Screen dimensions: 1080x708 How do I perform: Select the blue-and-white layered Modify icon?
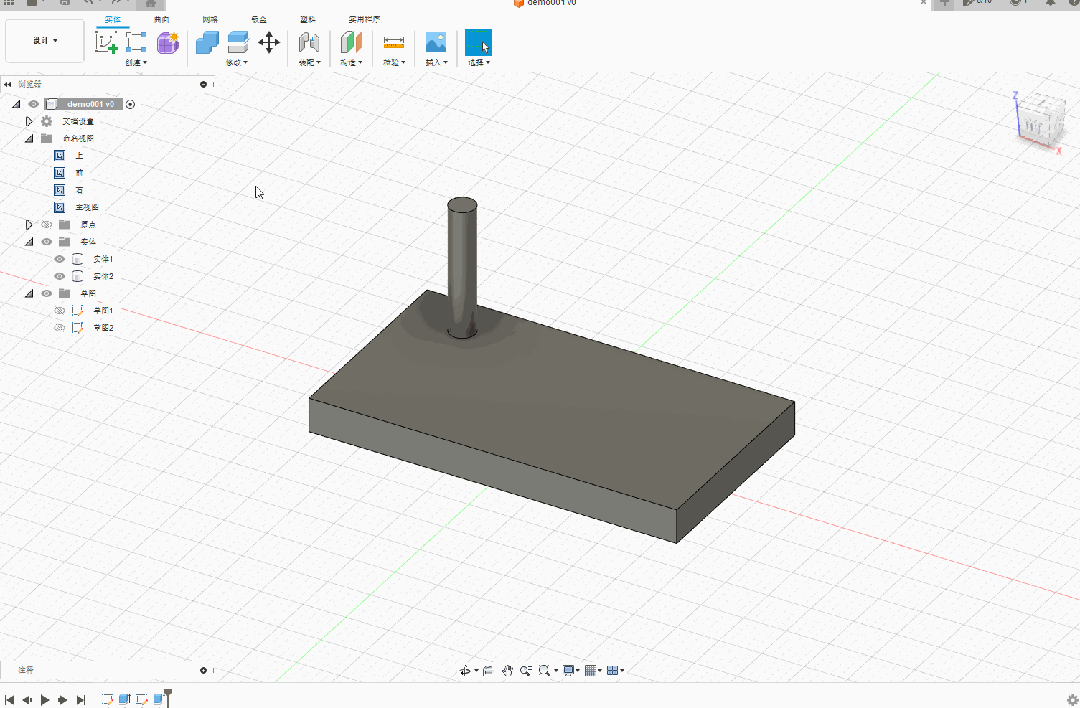238,43
